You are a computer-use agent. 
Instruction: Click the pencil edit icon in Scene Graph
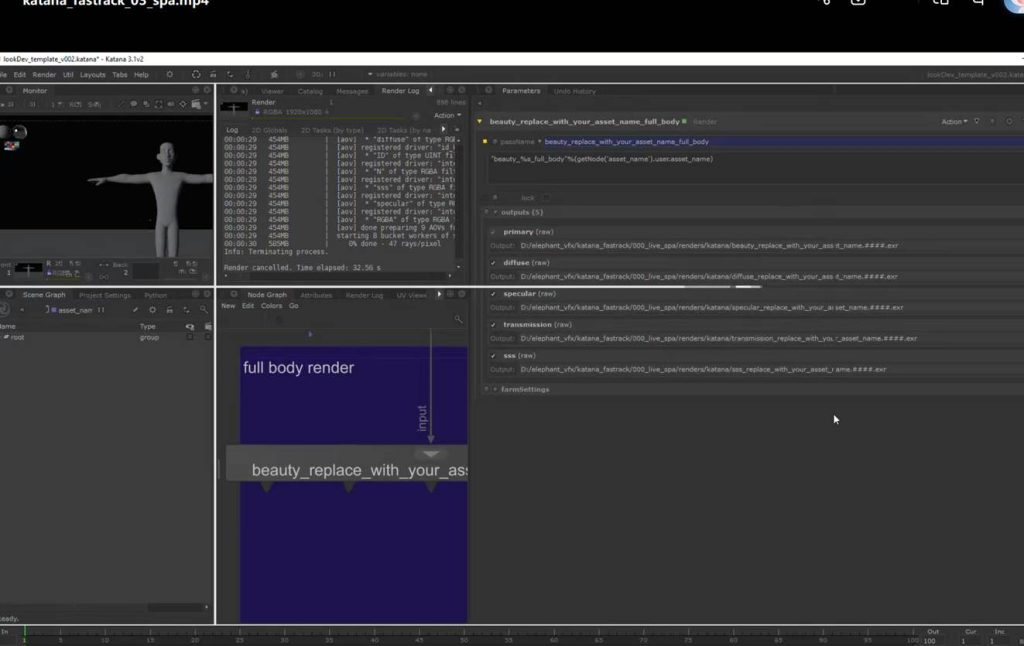coord(135,310)
